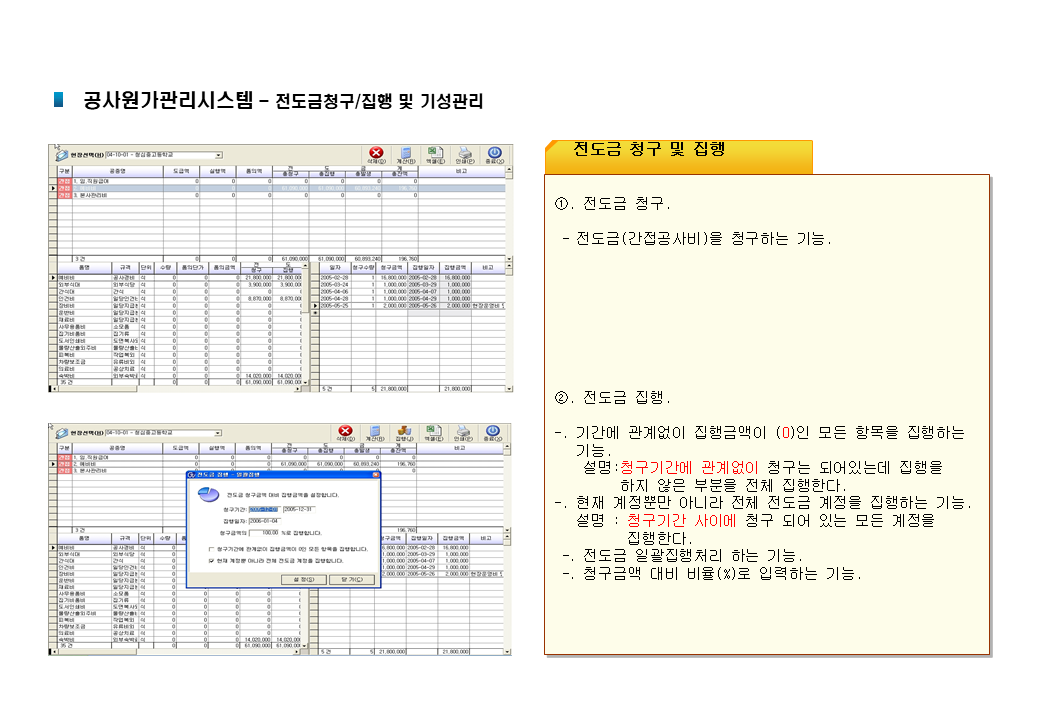Click the 설정(S) button in the dialog
This screenshot has width=1040, height=720.
[x=304, y=579]
